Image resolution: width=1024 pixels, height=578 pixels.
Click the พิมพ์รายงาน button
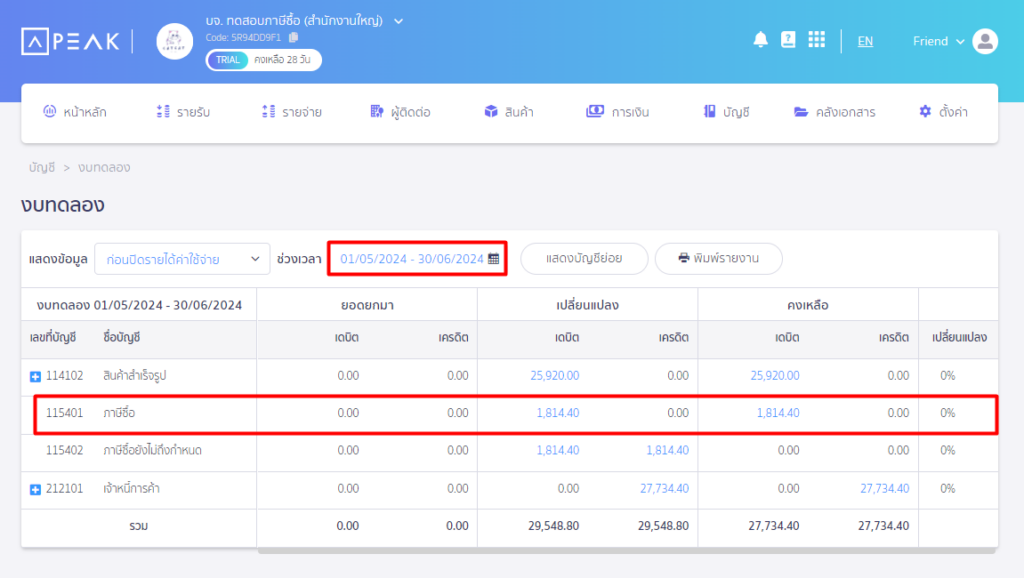(x=718, y=259)
